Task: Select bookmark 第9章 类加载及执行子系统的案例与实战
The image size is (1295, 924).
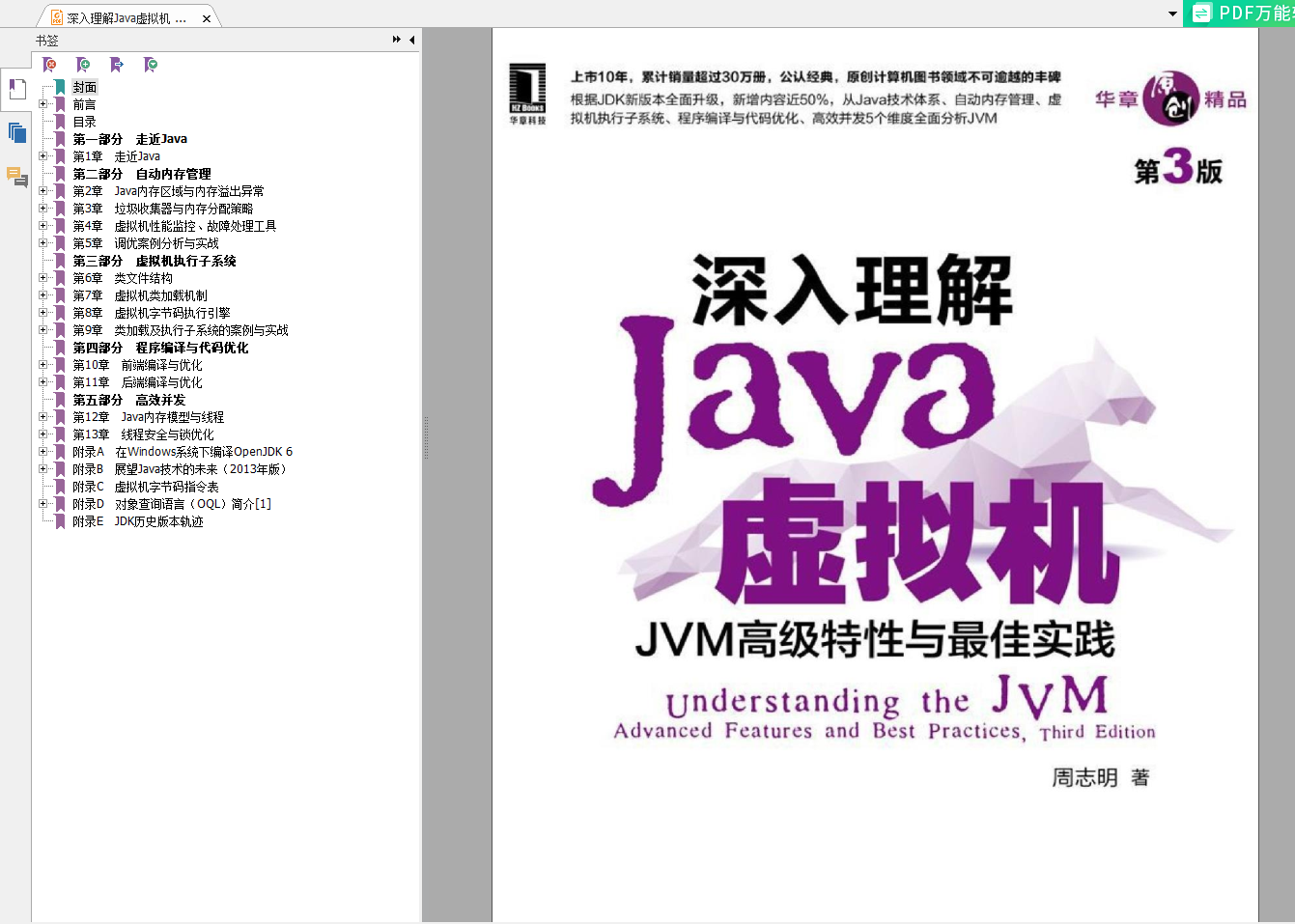Action: 181,330
